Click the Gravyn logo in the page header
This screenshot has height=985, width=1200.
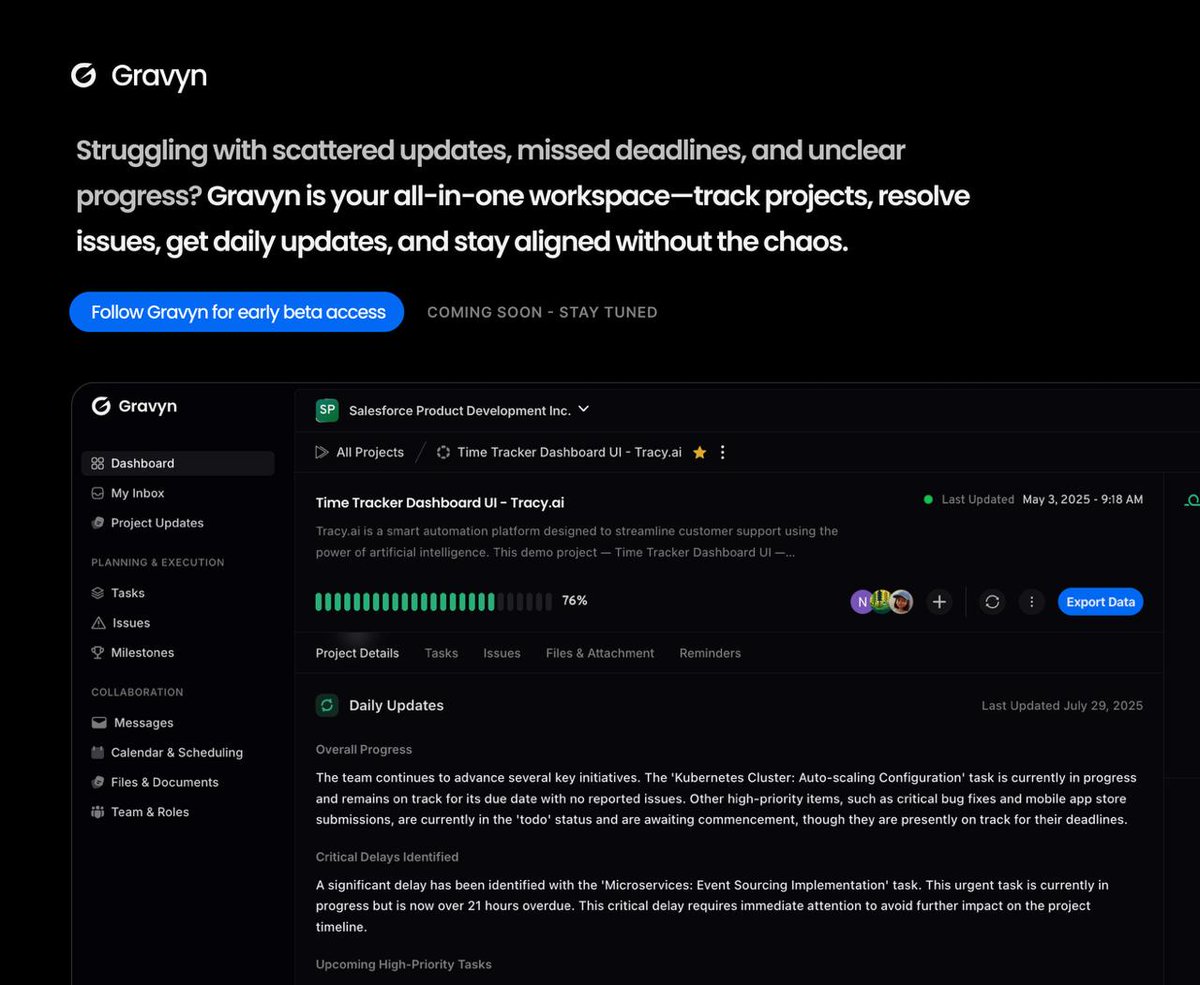(x=139, y=76)
